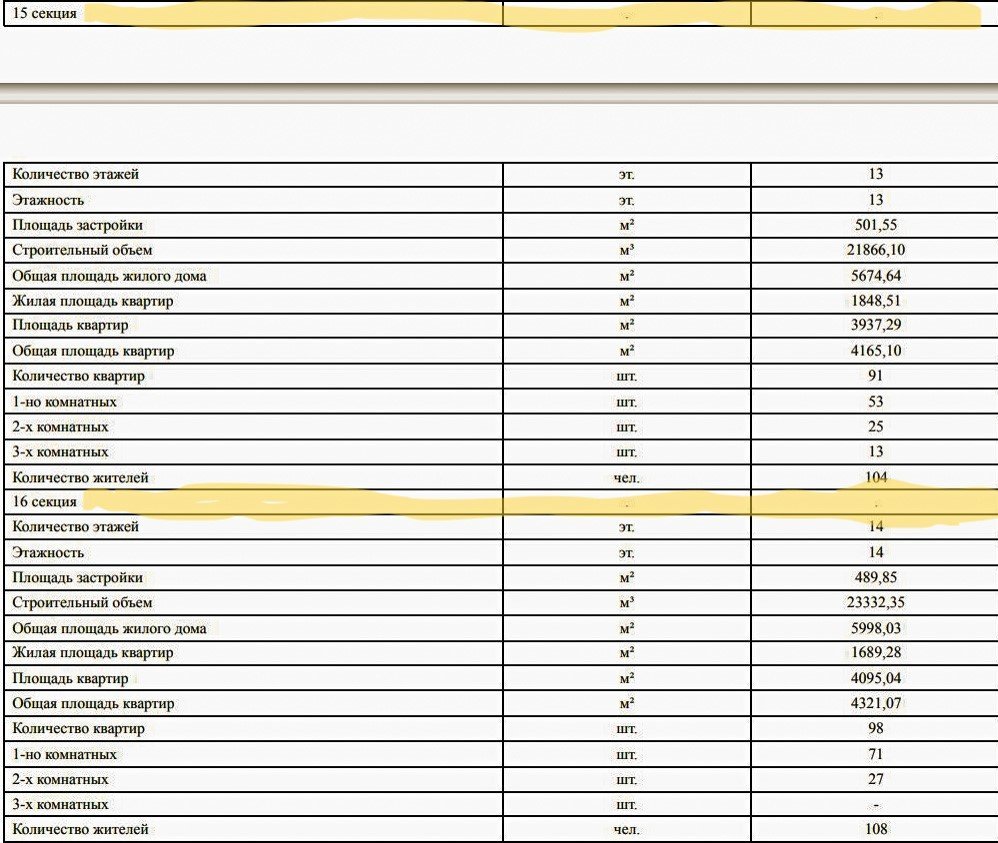Select the value 4165,10
Screen dimensions: 998x843
[x=876, y=350]
